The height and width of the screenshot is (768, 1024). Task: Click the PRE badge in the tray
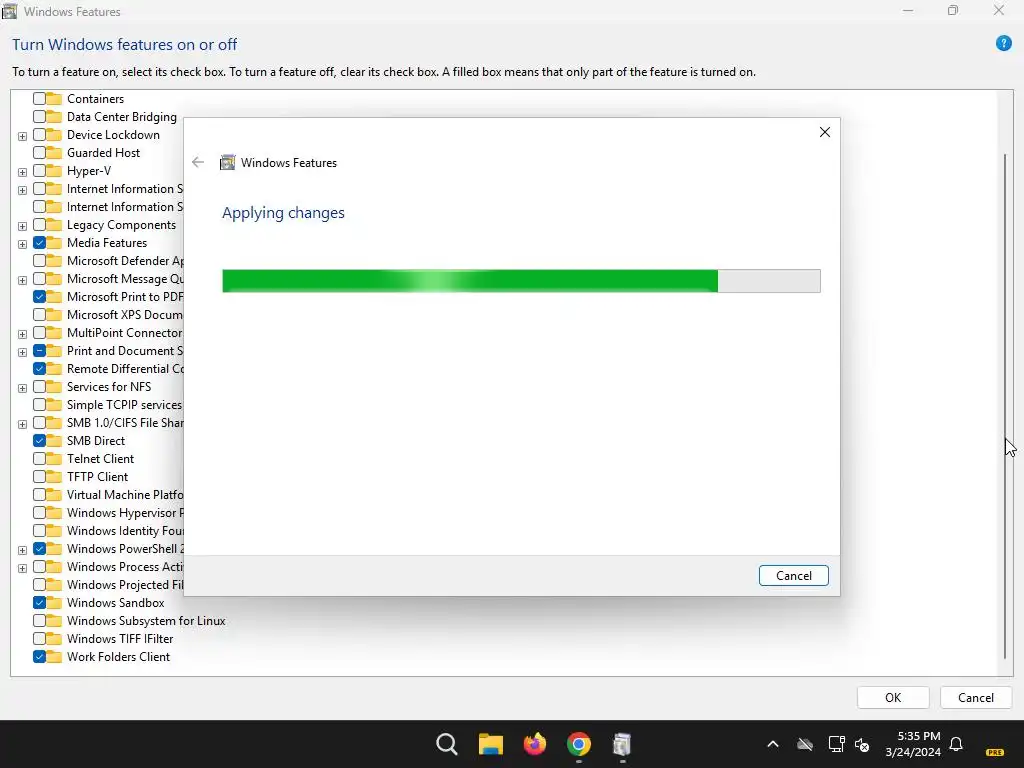pos(995,752)
